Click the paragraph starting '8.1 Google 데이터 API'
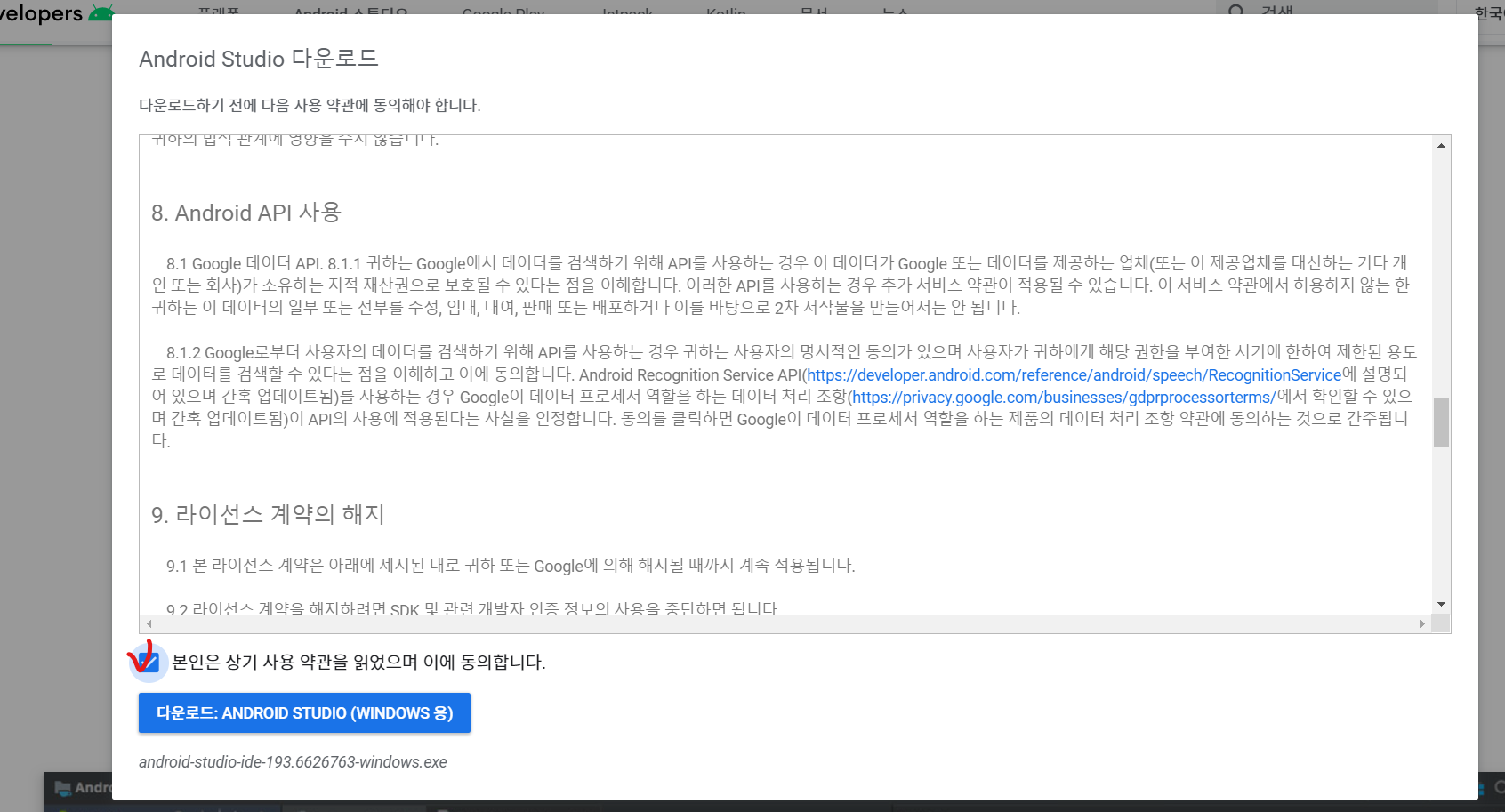 (781, 285)
